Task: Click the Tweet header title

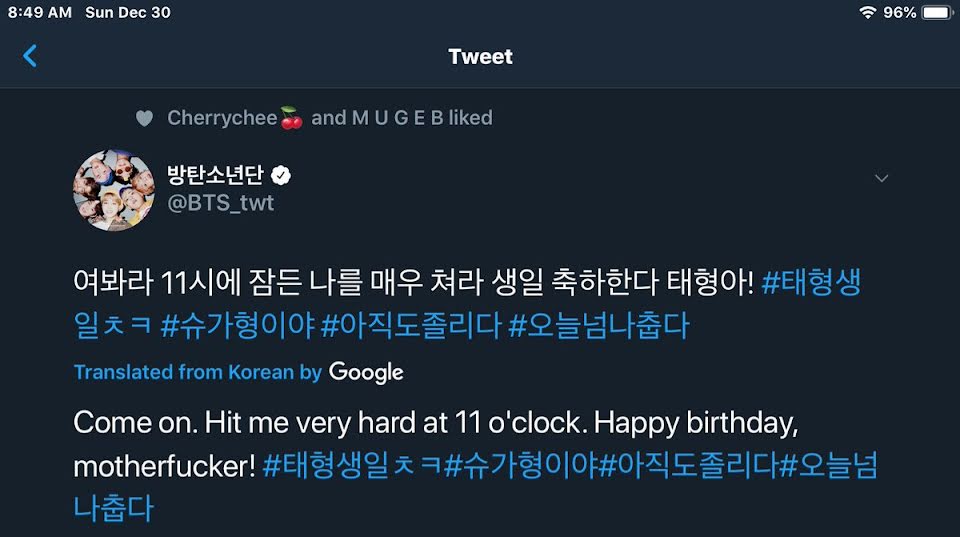Action: 481,56
